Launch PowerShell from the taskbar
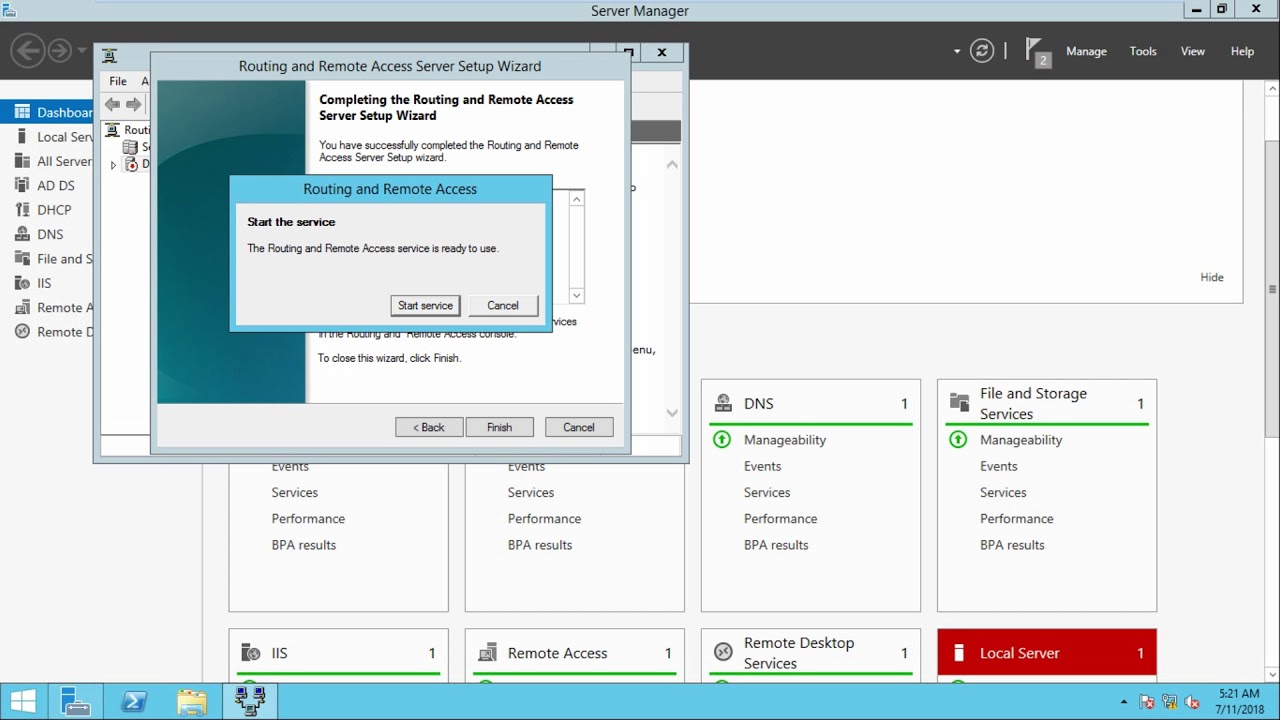The width and height of the screenshot is (1280, 720). coord(134,702)
